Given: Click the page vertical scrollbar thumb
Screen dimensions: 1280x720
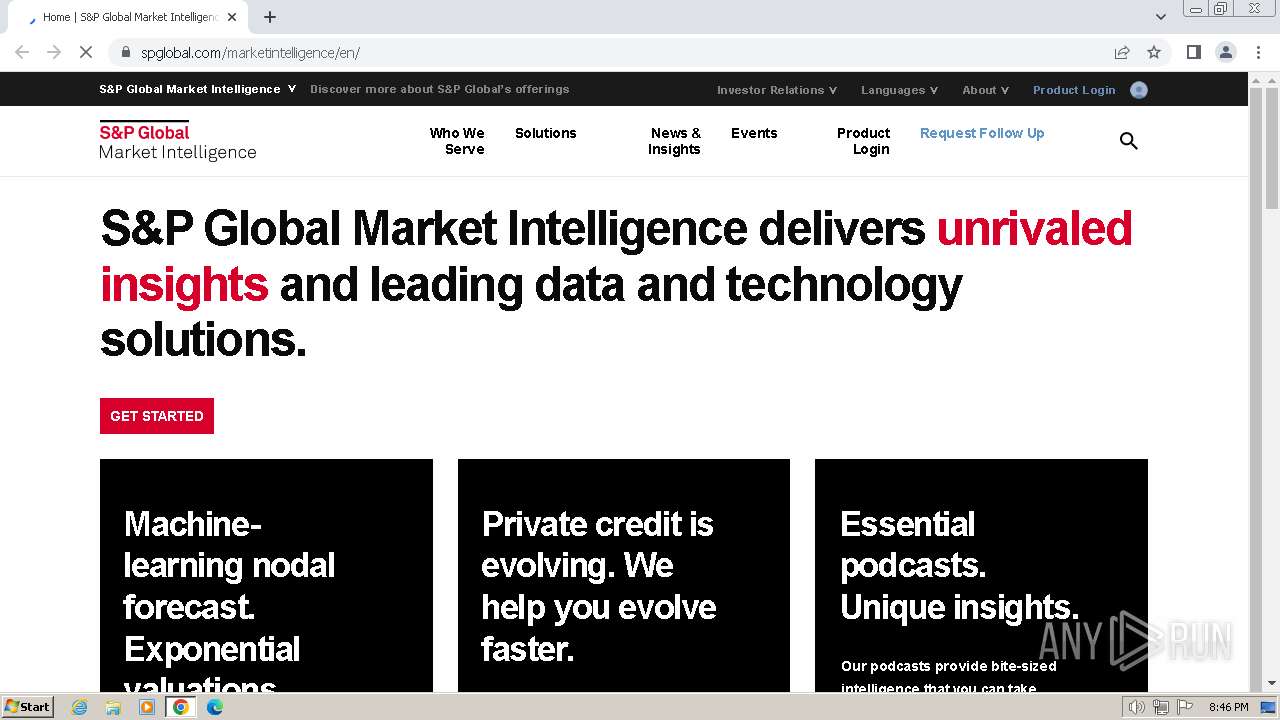Looking at the screenshot, I should click(x=1271, y=150).
